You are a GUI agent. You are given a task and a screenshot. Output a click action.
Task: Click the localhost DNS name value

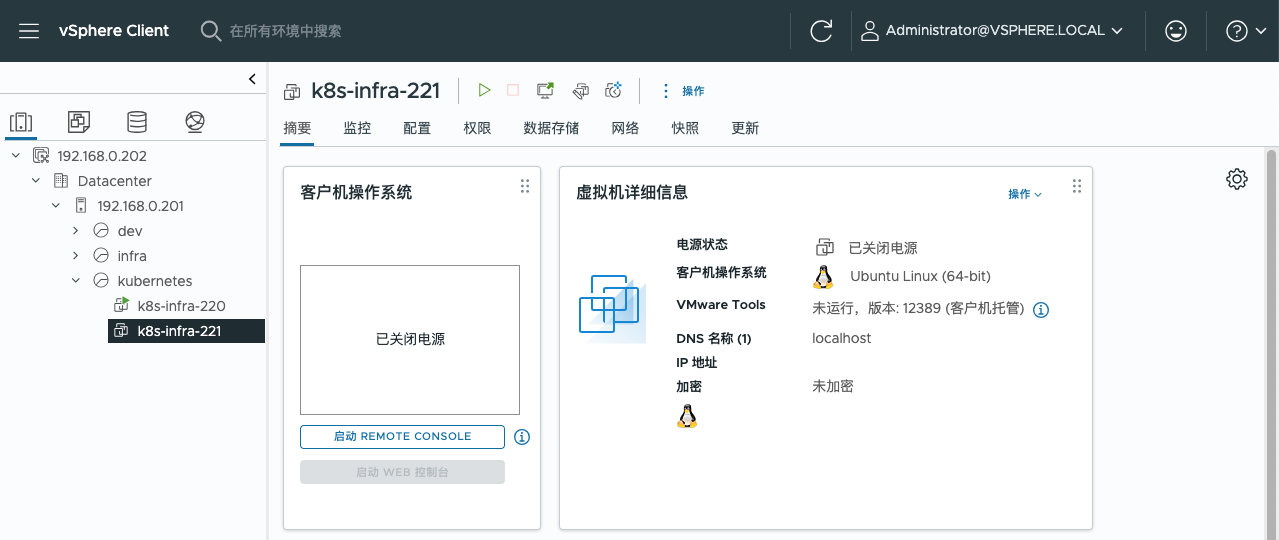(x=841, y=339)
